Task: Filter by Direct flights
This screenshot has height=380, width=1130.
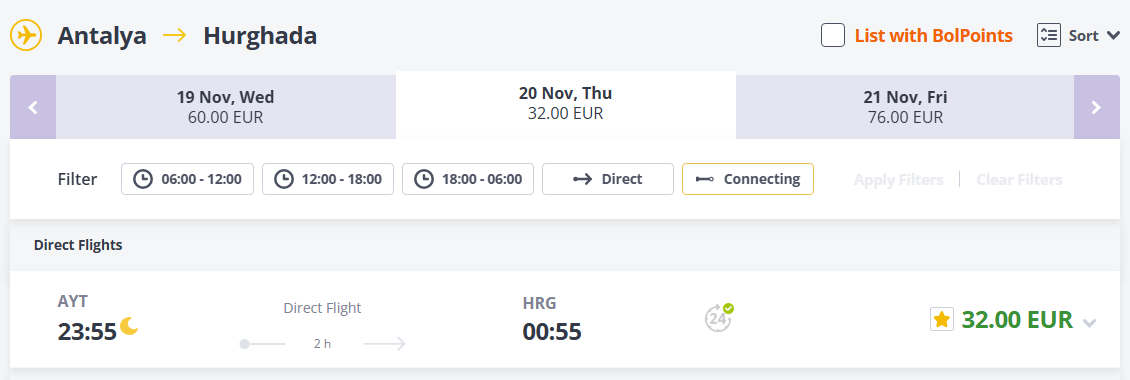Action: click(608, 179)
